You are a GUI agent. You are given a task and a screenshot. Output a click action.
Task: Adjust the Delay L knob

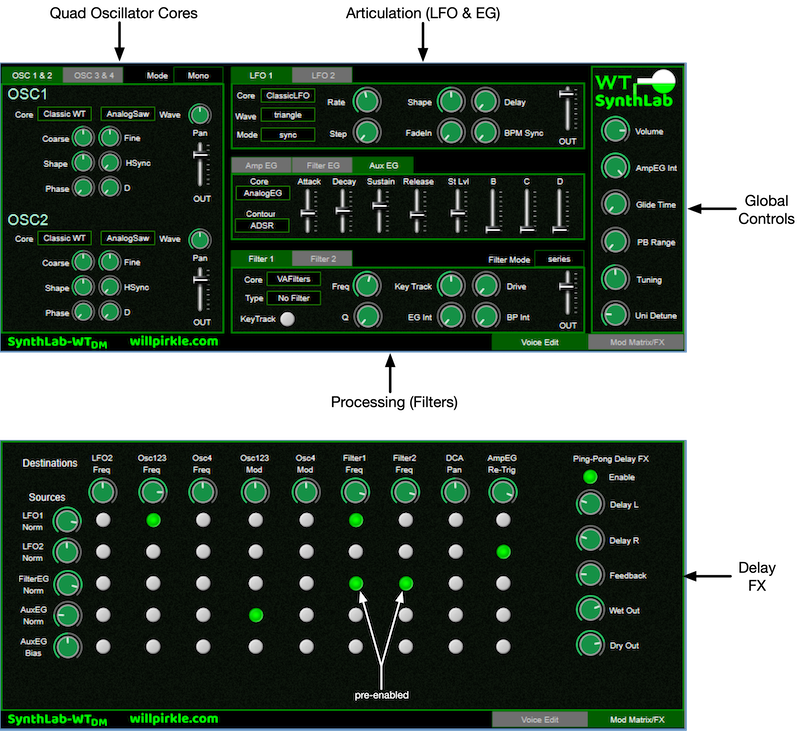(590, 504)
